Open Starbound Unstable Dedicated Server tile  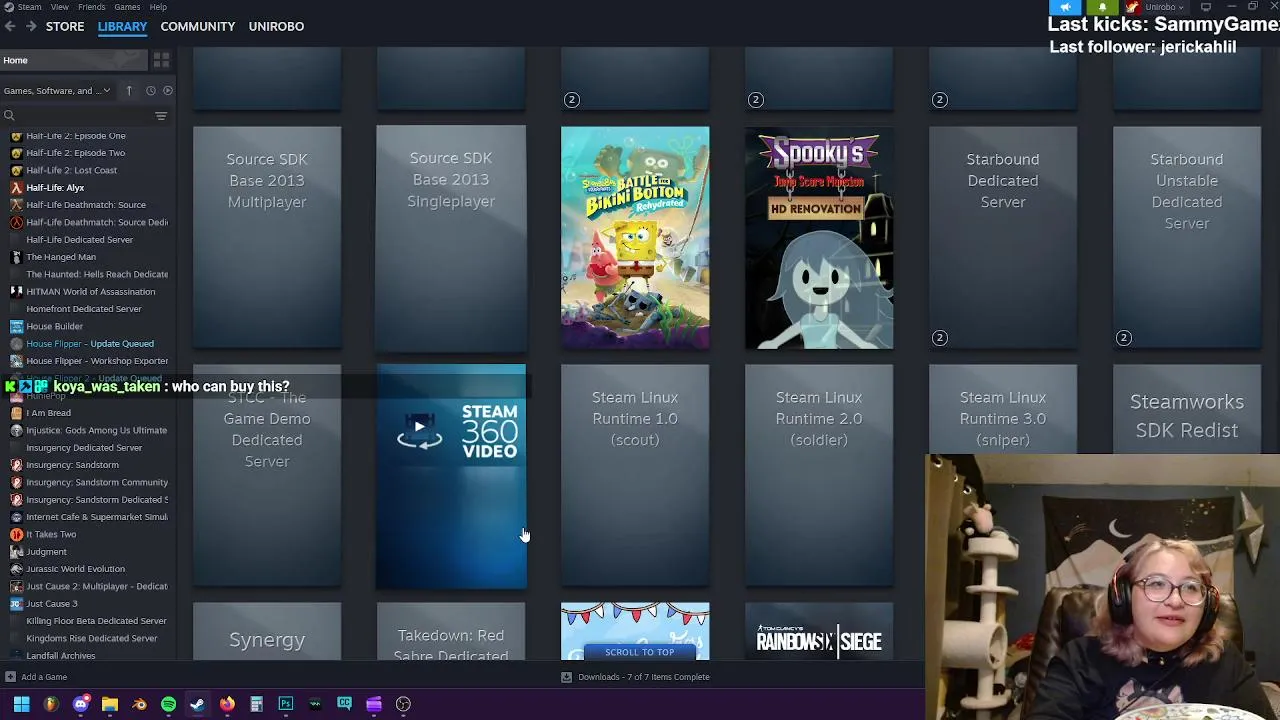click(x=1187, y=238)
